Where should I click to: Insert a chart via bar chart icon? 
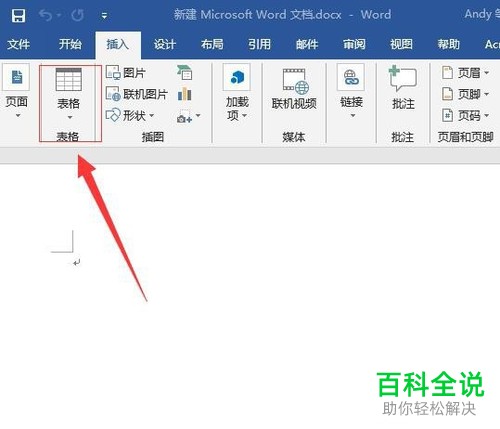coord(185,94)
